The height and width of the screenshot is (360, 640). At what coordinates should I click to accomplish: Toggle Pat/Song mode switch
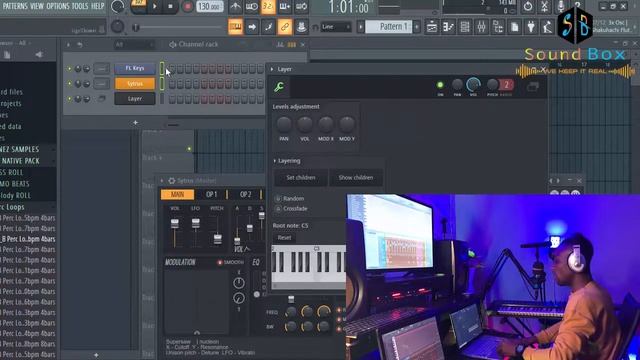point(138,7)
